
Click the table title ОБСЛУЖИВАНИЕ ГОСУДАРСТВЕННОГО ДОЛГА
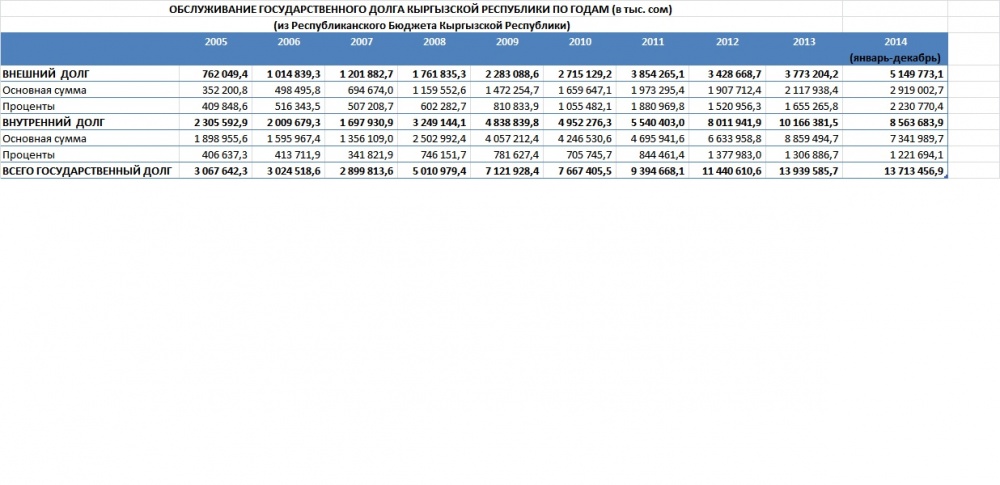[x=420, y=10]
